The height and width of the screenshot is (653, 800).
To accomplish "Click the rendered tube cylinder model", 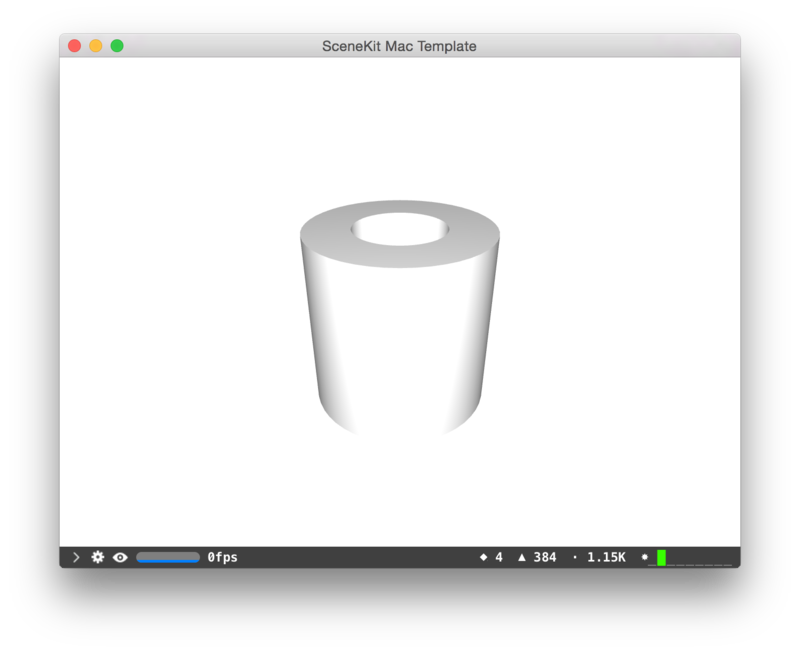I will click(399, 317).
